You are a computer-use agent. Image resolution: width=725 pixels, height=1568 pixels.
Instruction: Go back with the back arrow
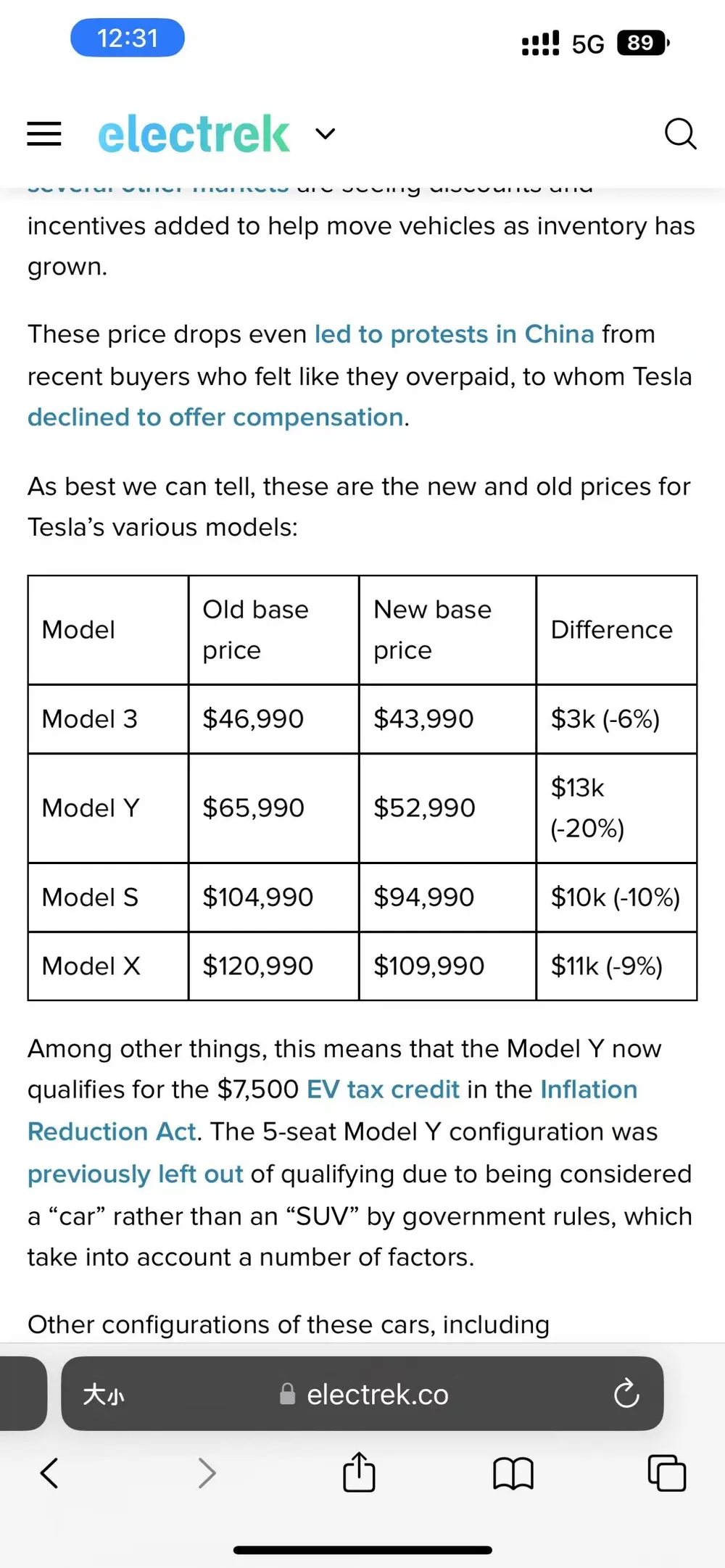[x=49, y=1473]
